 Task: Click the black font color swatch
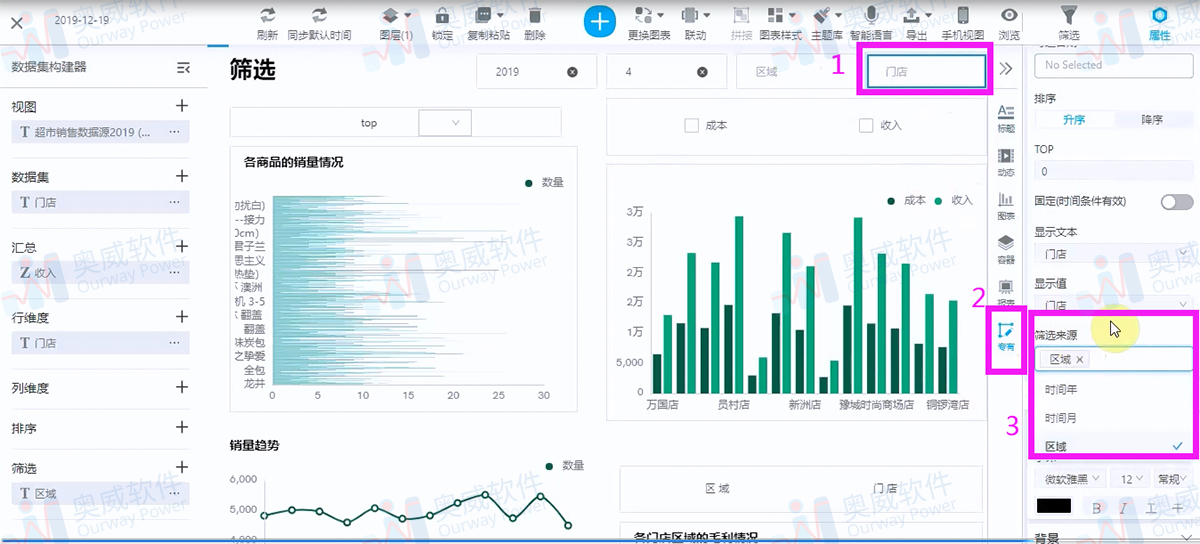point(1053,506)
